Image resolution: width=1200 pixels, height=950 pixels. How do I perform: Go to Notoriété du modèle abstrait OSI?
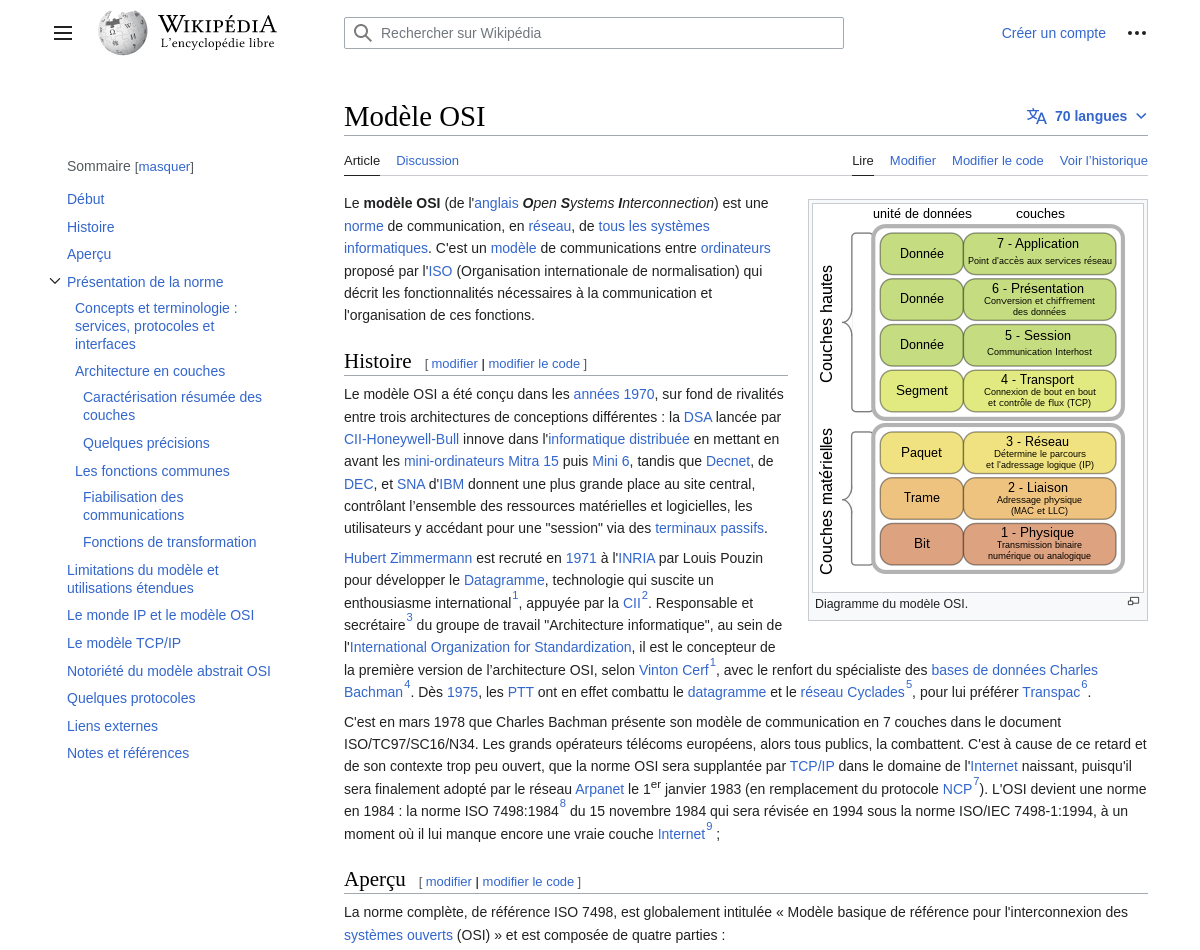pyautogui.click(x=169, y=671)
